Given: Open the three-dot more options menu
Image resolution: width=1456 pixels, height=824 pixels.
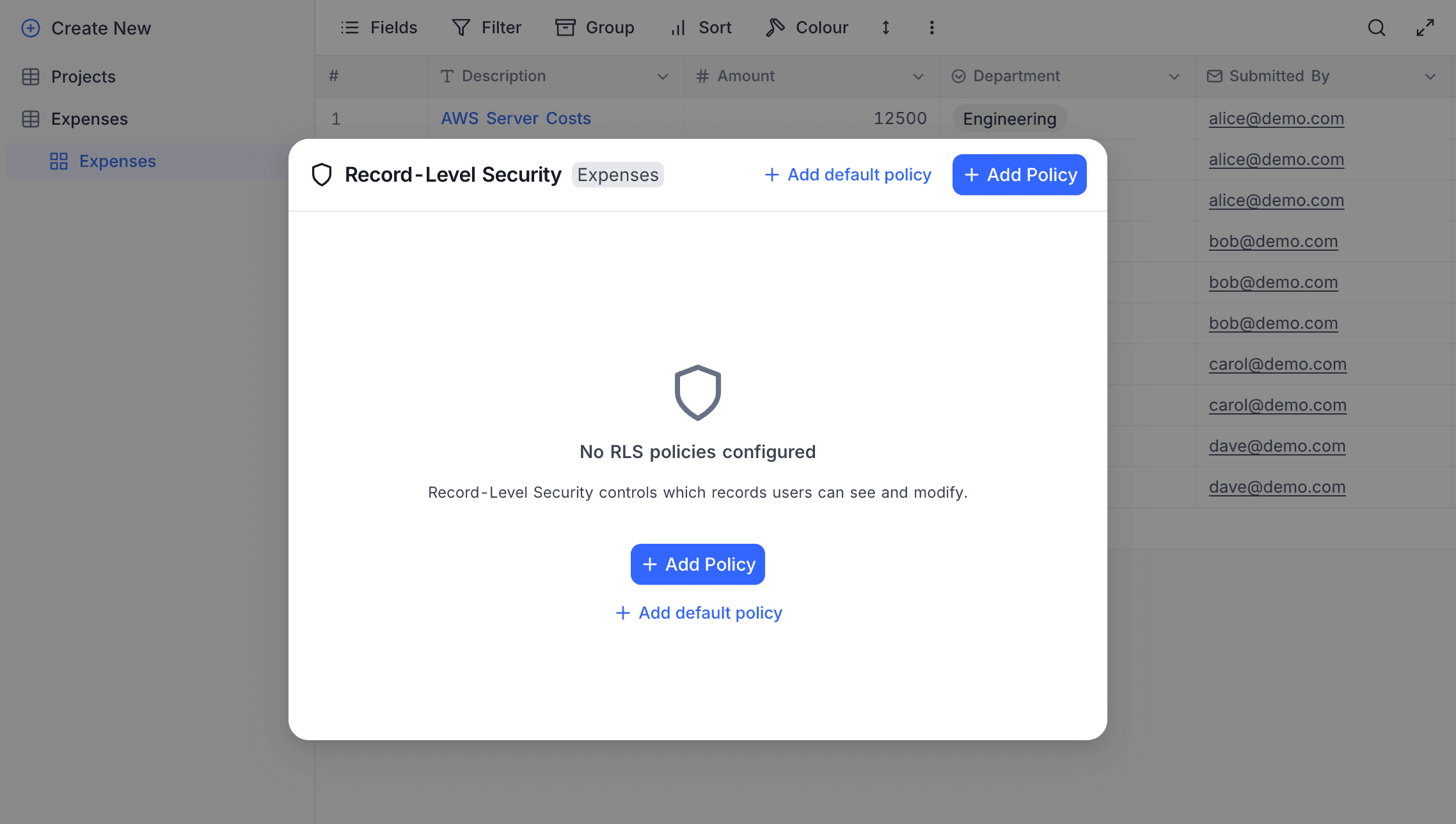Looking at the screenshot, I should coord(931,28).
